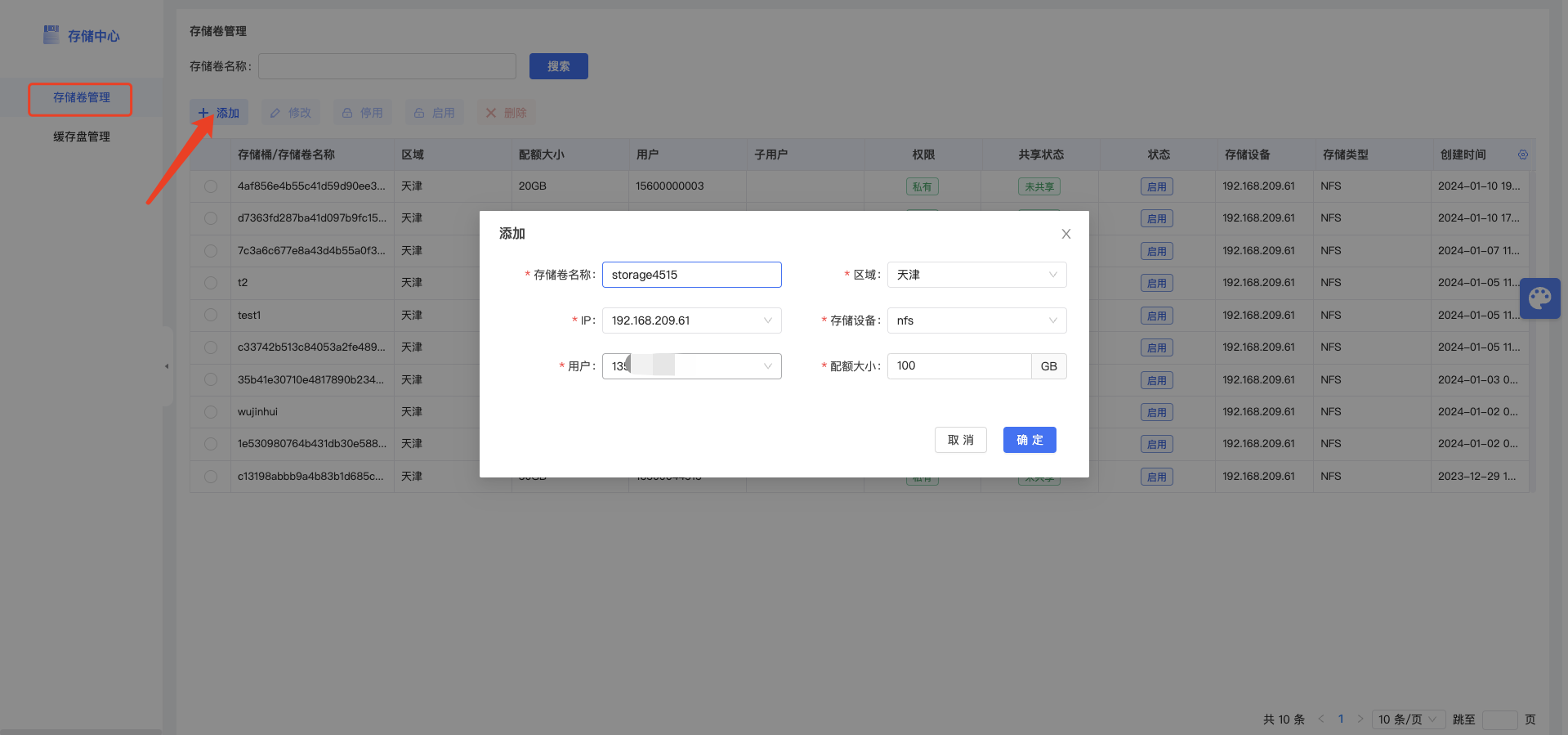The image size is (1568, 735).
Task: Click the 共享状态 column header
Action: click(1040, 155)
